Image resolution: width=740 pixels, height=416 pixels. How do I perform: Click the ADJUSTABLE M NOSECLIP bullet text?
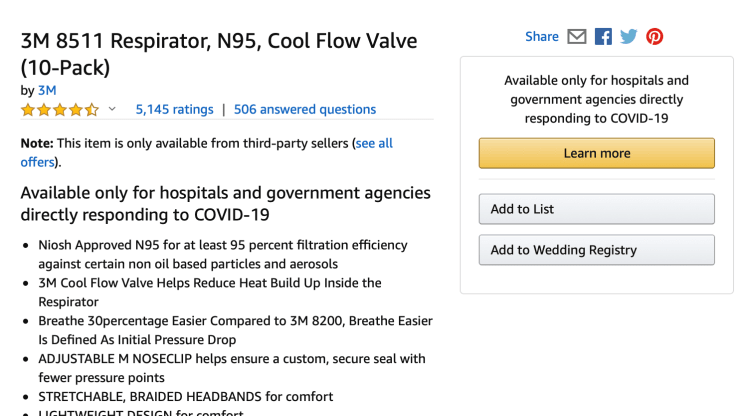pos(232,368)
